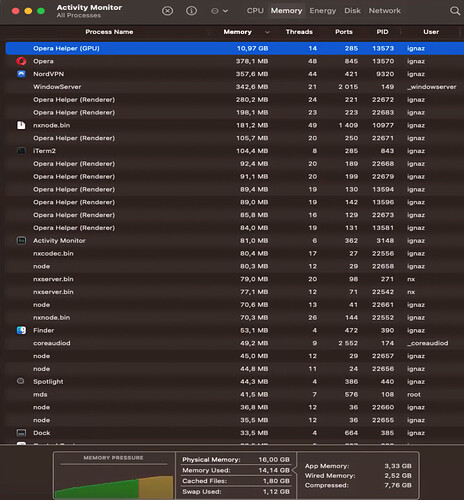Select the coreaudiod process row
Screen dimensions: 464x500
click(x=235, y=343)
